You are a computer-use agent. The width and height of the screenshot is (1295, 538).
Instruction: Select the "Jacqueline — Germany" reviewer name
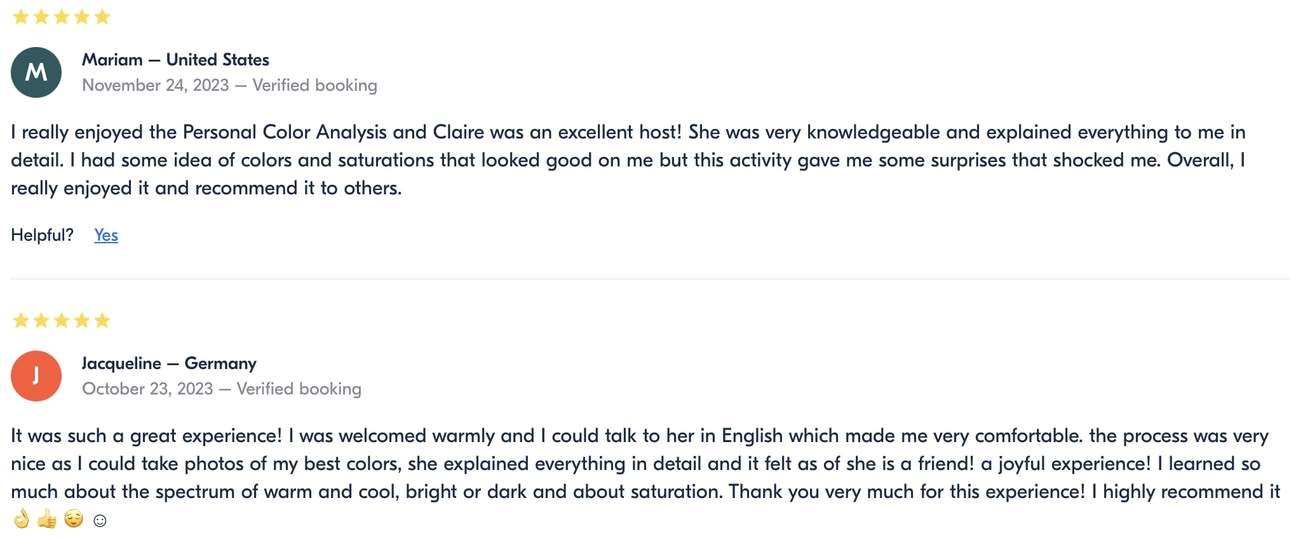(169, 364)
